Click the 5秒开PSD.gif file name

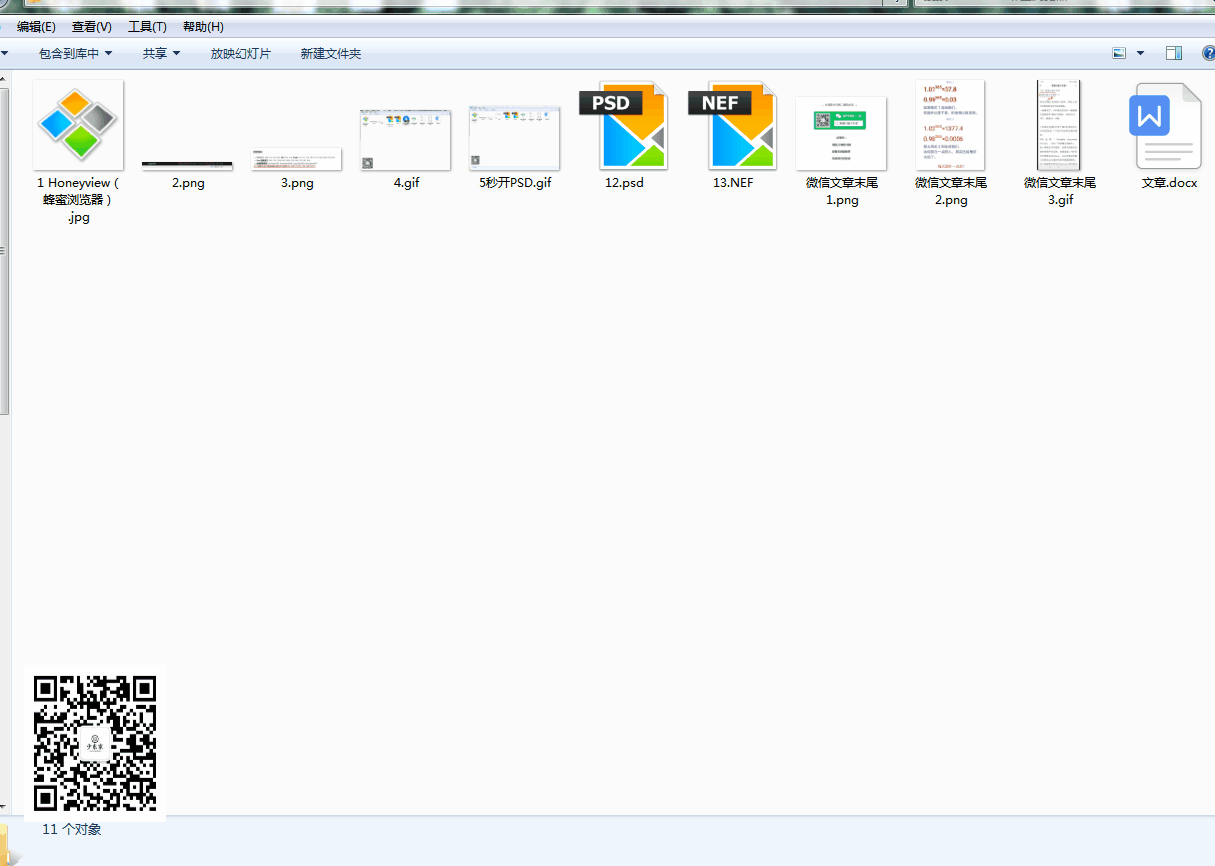click(x=515, y=183)
